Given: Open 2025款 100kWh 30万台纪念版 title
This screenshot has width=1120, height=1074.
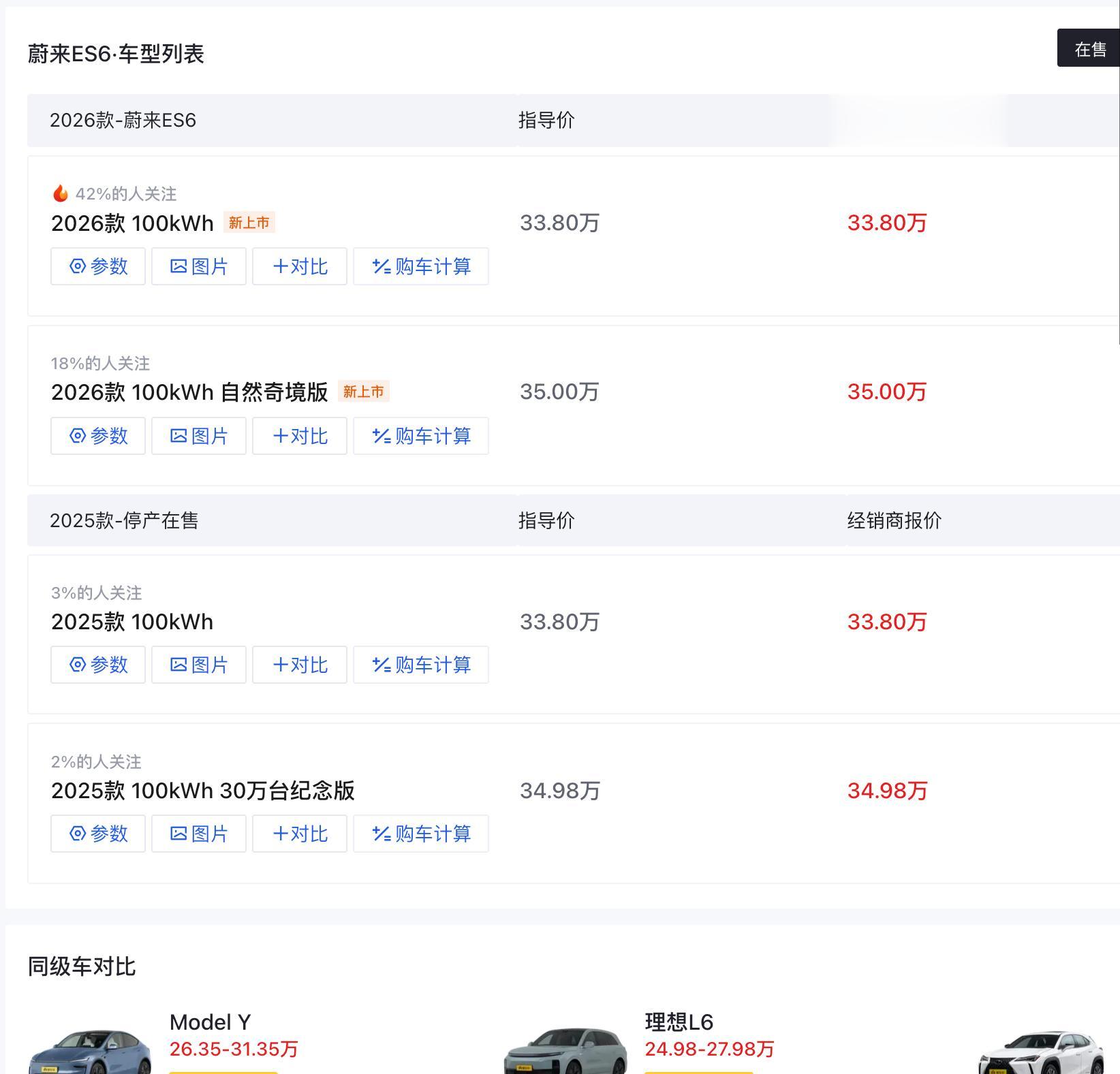Looking at the screenshot, I should 202,791.
